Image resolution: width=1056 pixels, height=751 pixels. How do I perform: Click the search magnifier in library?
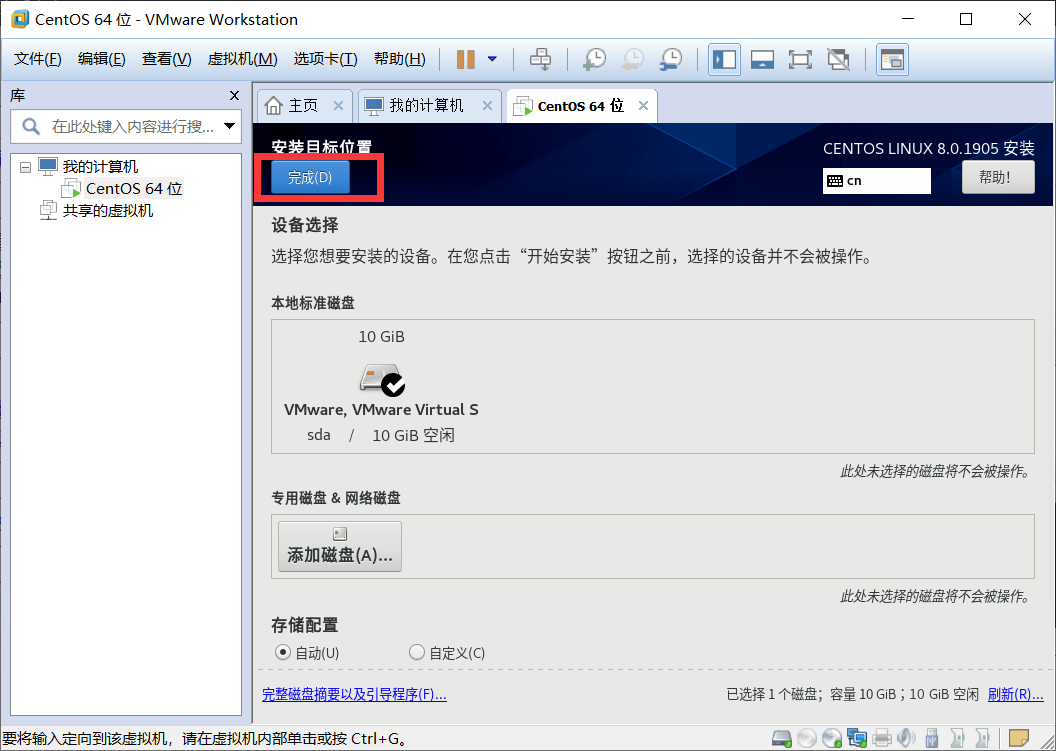click(x=30, y=126)
